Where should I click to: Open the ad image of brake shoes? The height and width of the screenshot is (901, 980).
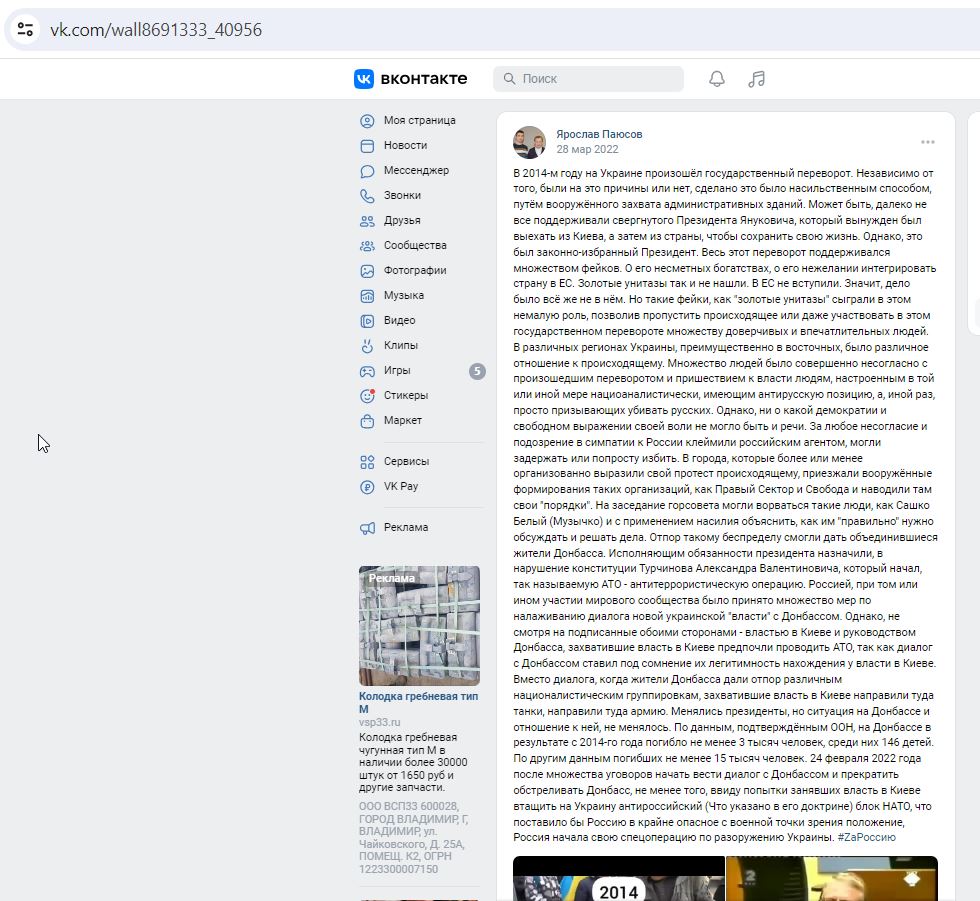coord(419,626)
